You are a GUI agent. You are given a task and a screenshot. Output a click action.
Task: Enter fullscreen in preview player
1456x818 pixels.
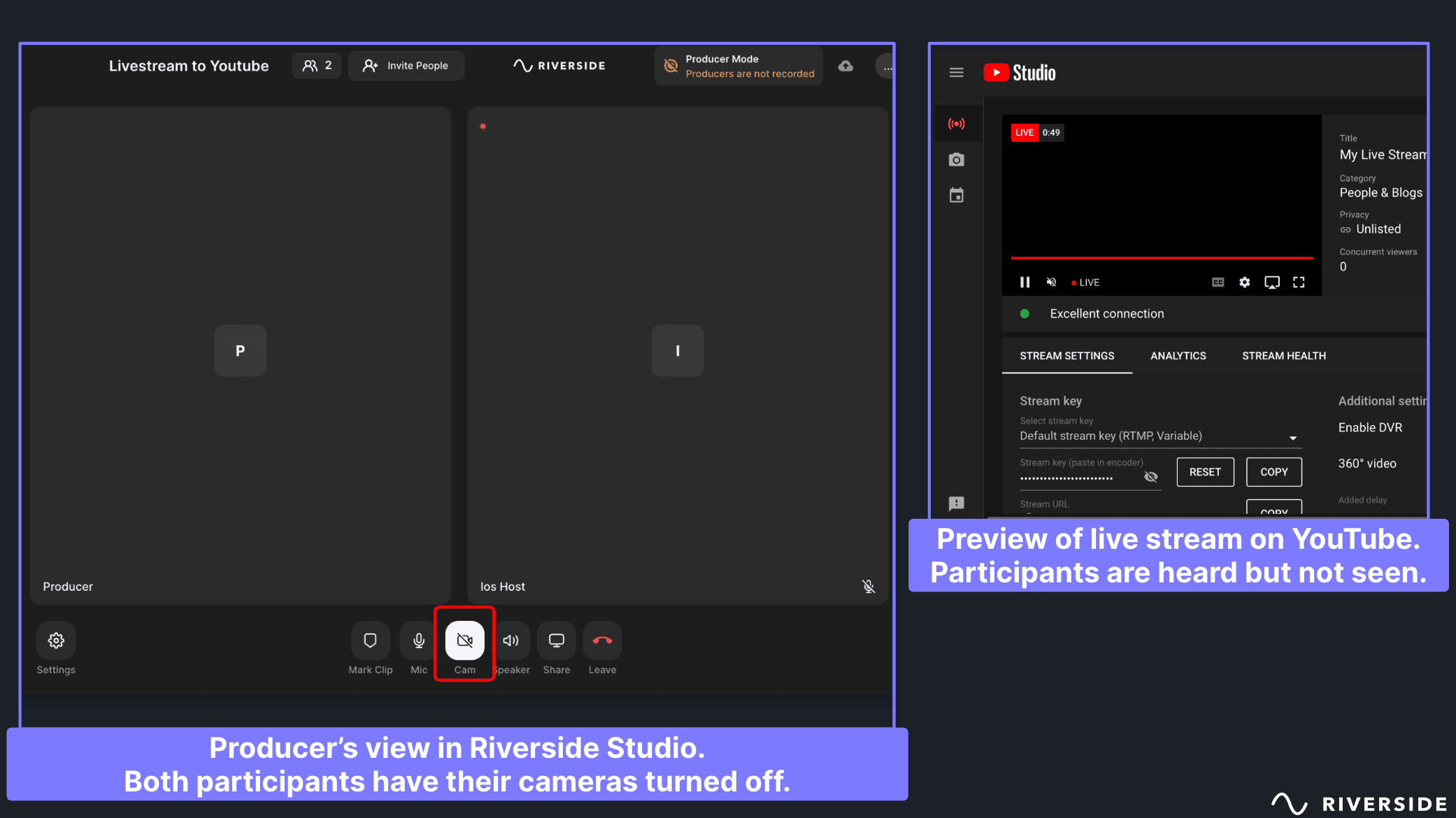[x=1299, y=282]
